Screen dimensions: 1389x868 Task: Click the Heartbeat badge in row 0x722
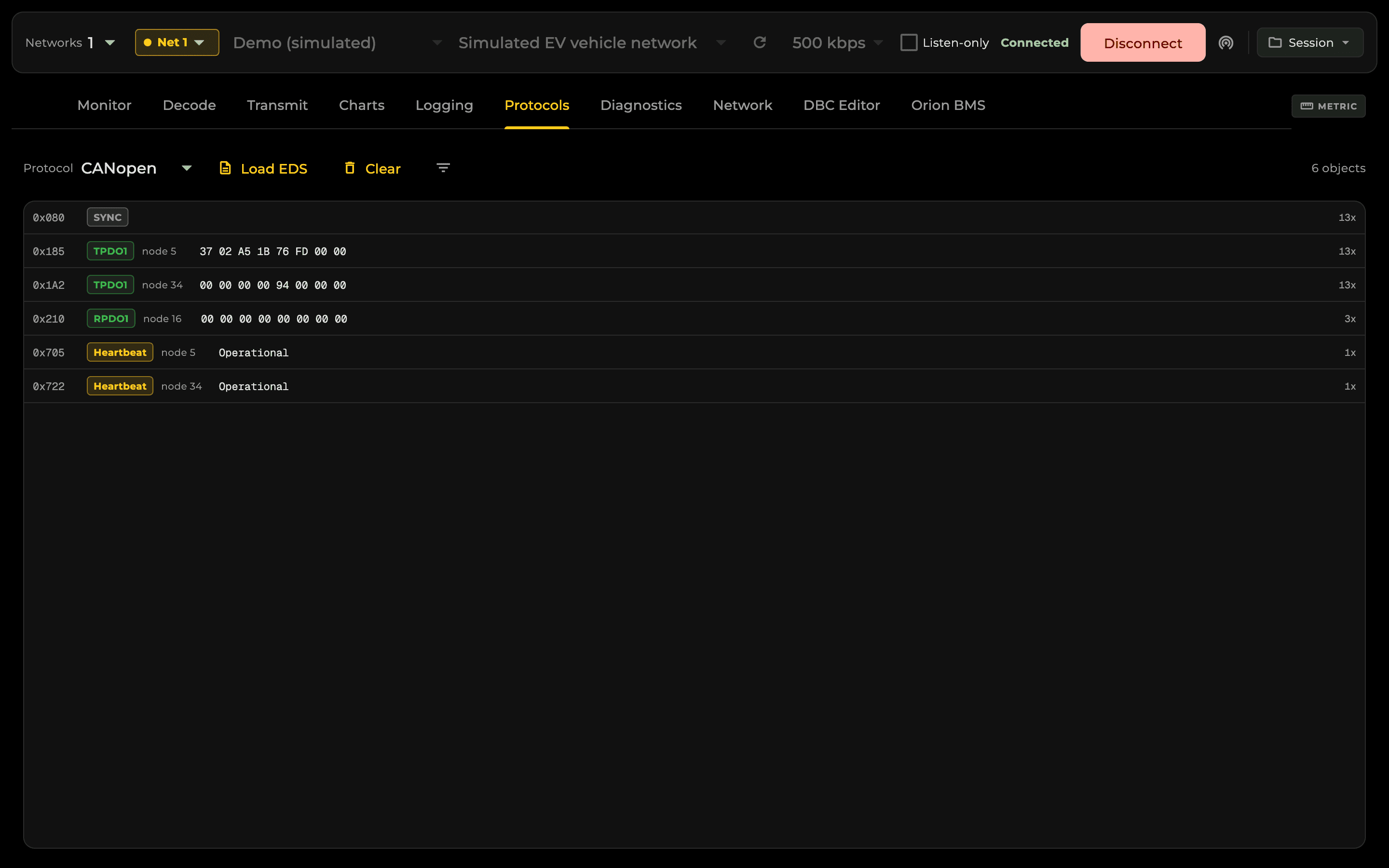[x=120, y=386]
